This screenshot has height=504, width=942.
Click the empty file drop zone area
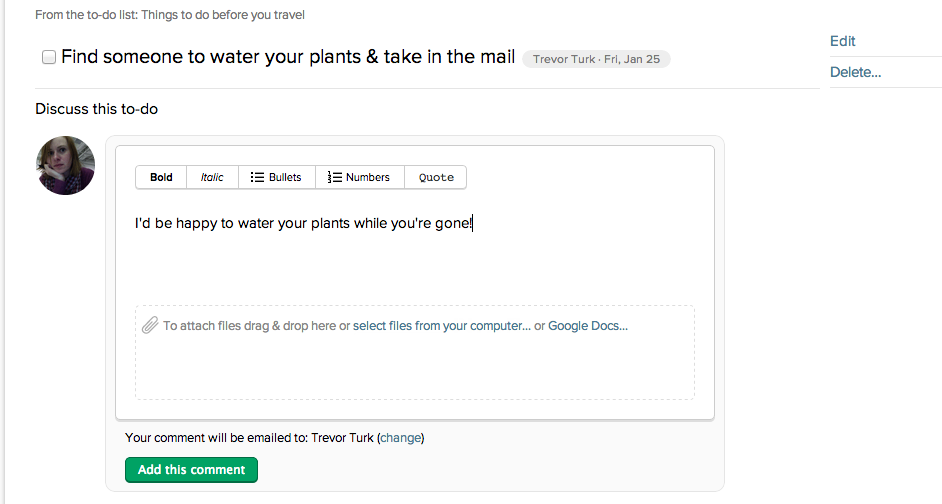414,368
